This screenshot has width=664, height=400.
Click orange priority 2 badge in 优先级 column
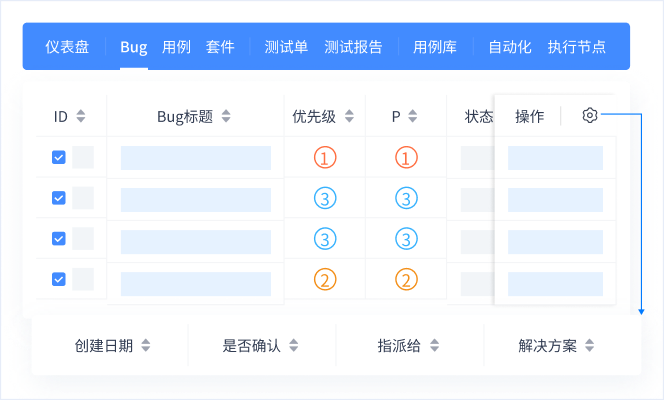325,280
